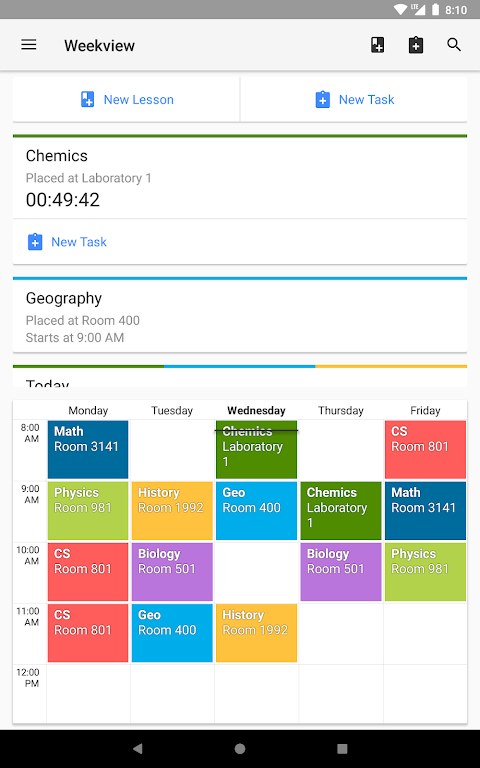Open Tuesday History Room 1992 lesson block
The width and height of the screenshot is (480, 768).
click(x=172, y=510)
